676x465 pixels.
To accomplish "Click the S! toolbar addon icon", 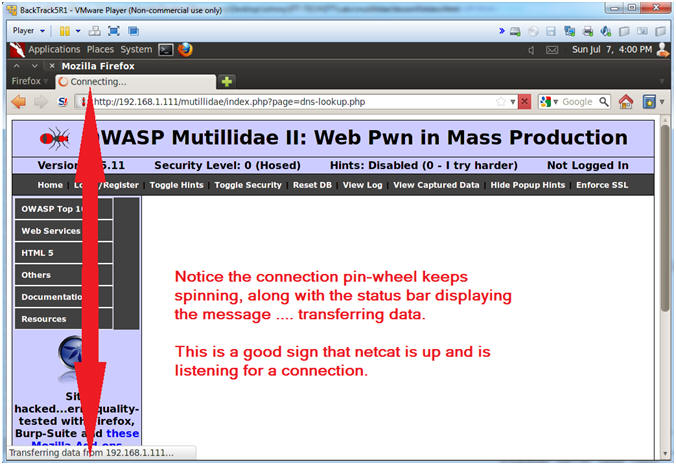I will (63, 102).
